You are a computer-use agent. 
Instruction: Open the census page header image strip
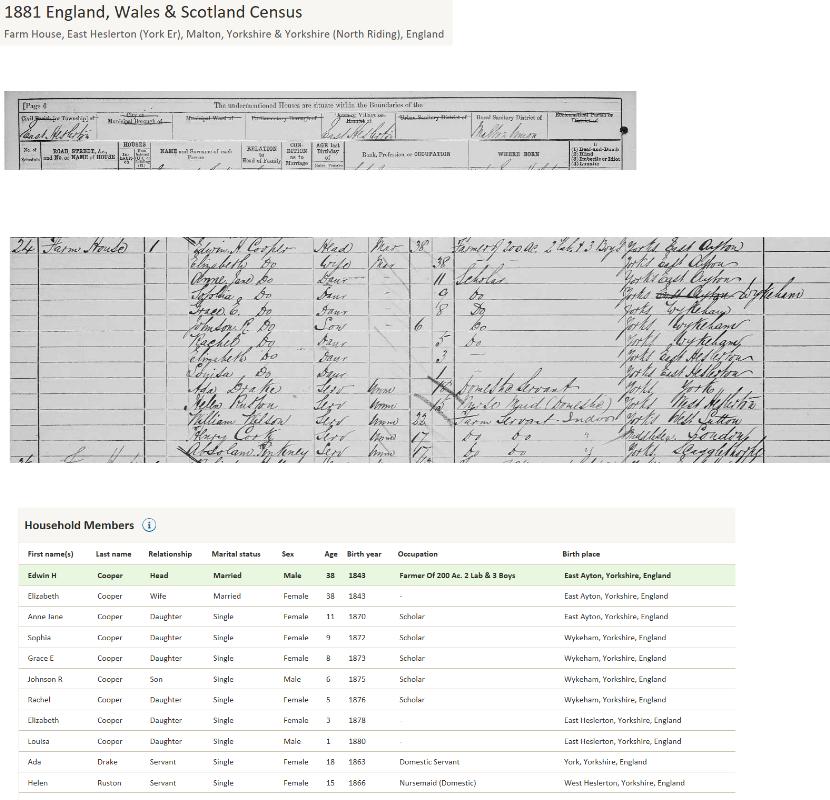pos(319,130)
